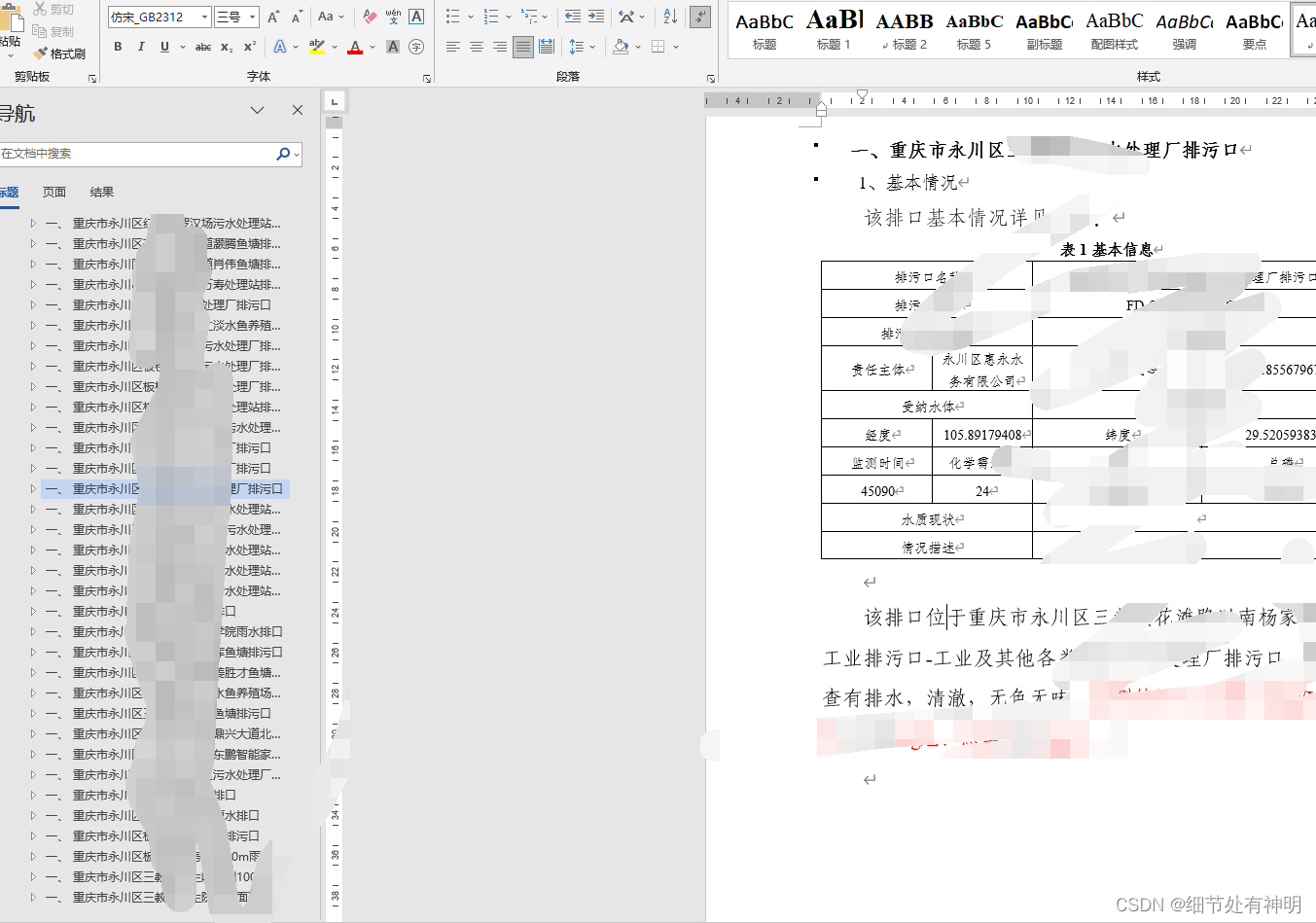Image resolution: width=1316 pixels, height=923 pixels.
Task: Click the Asian layout icon
Action: tap(626, 17)
